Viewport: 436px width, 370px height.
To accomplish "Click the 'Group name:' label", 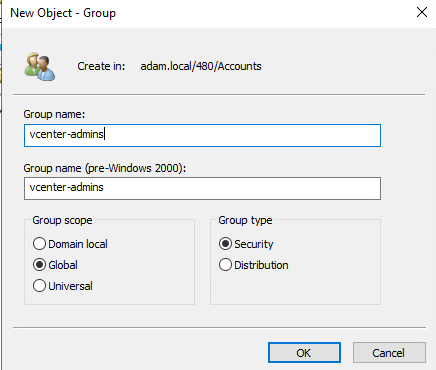I will [54, 114].
